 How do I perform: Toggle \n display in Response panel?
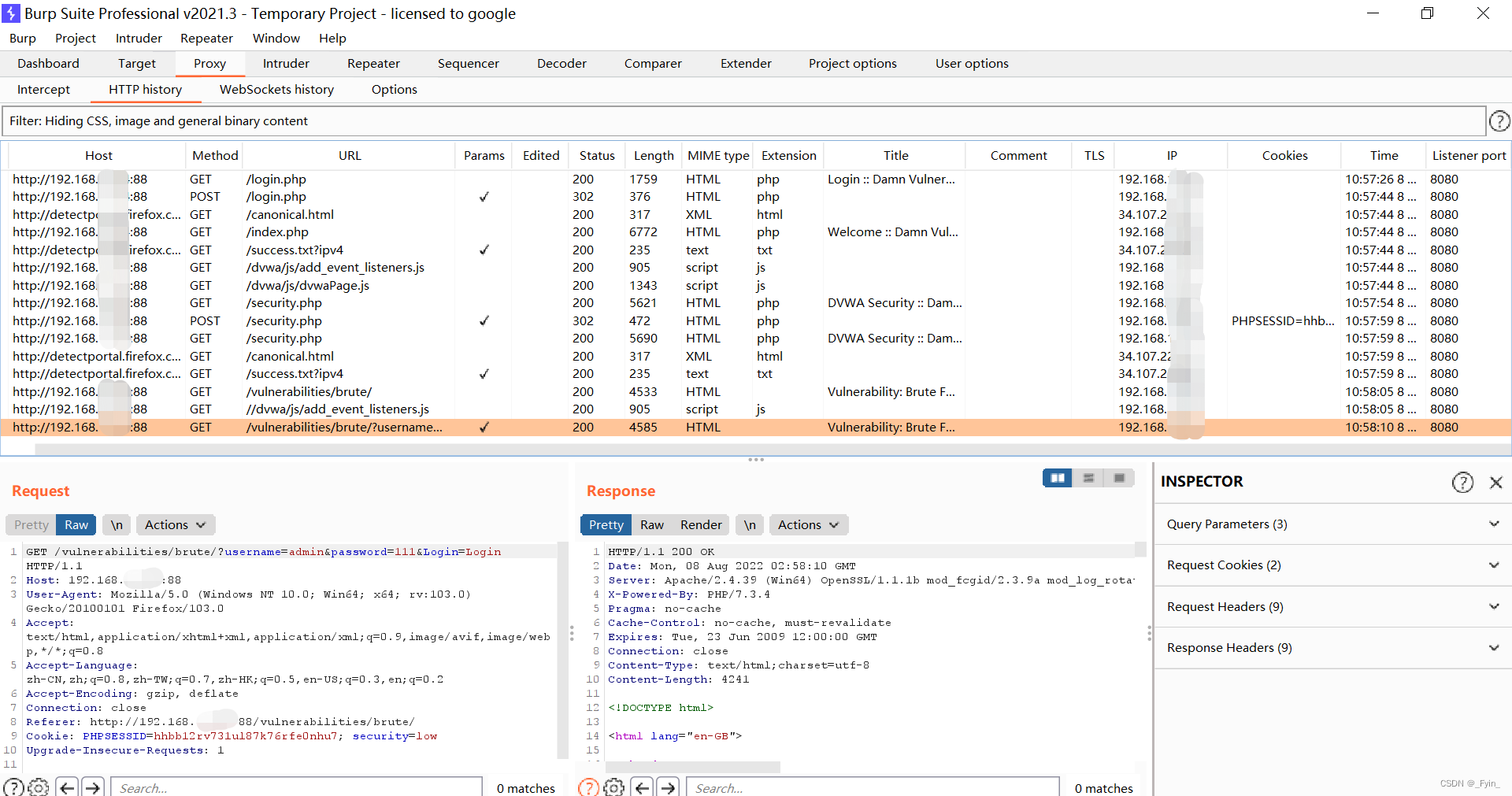click(750, 524)
